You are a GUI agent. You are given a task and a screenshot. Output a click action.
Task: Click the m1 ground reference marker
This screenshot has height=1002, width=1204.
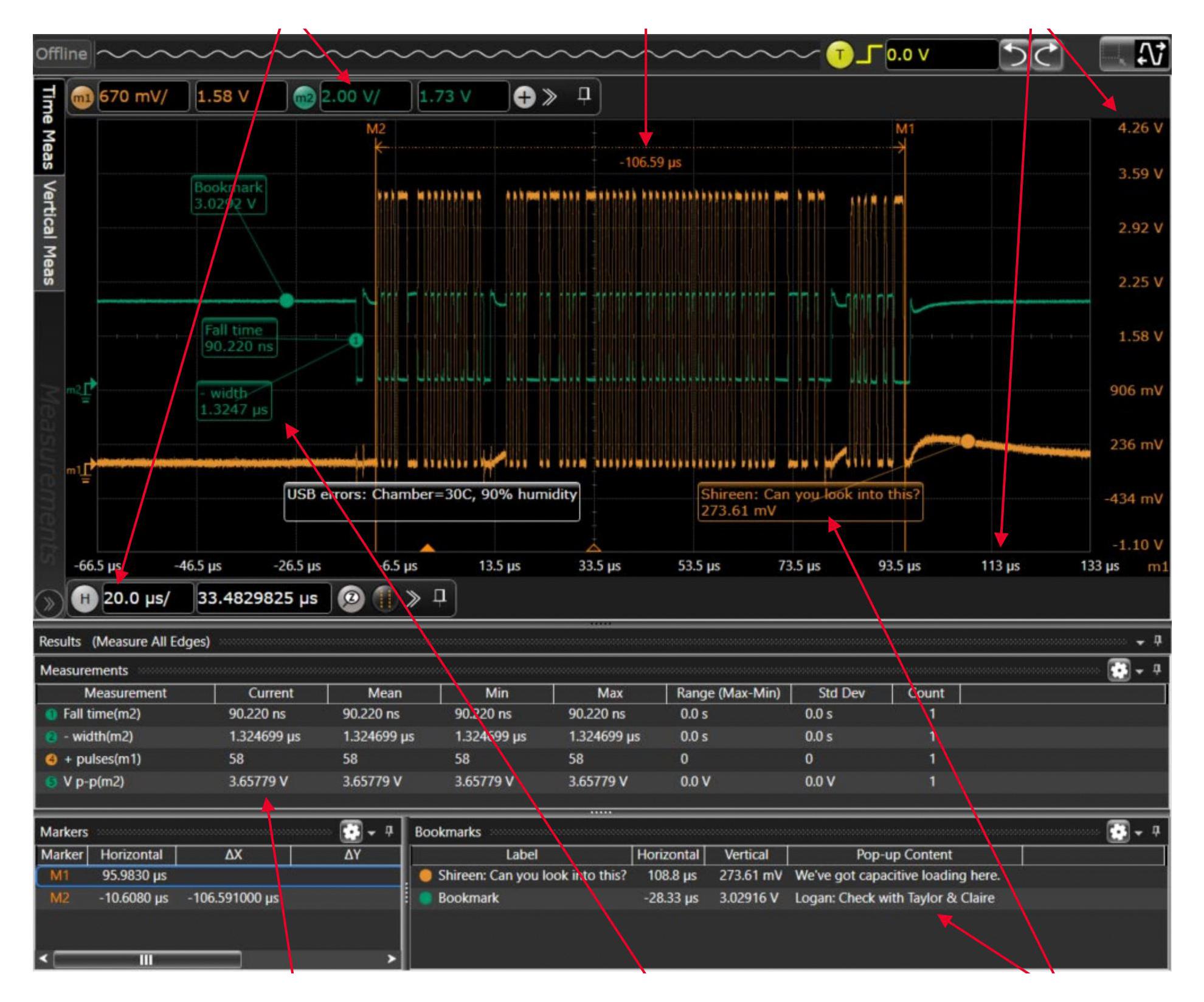[82, 471]
